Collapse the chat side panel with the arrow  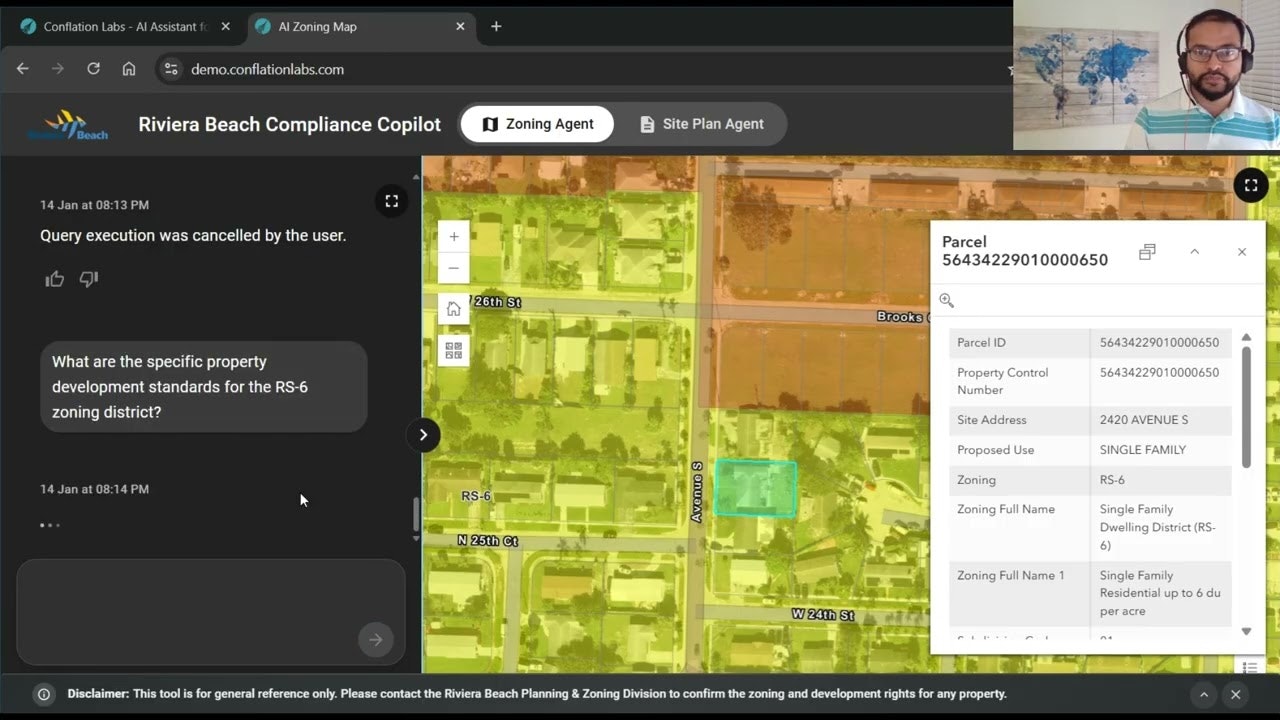pos(423,435)
